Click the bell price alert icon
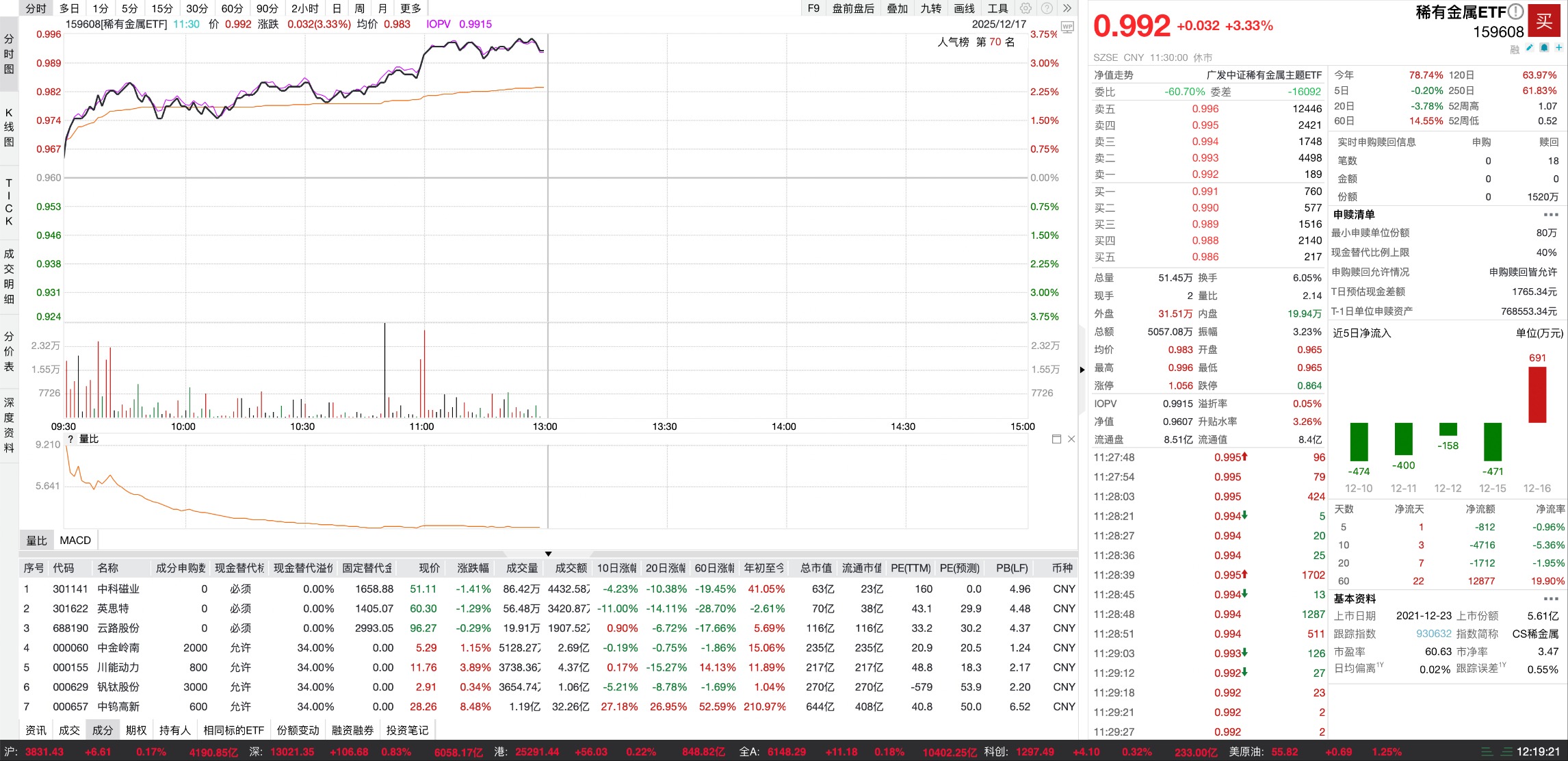Screen dimensions: 1568x761 point(1544,48)
